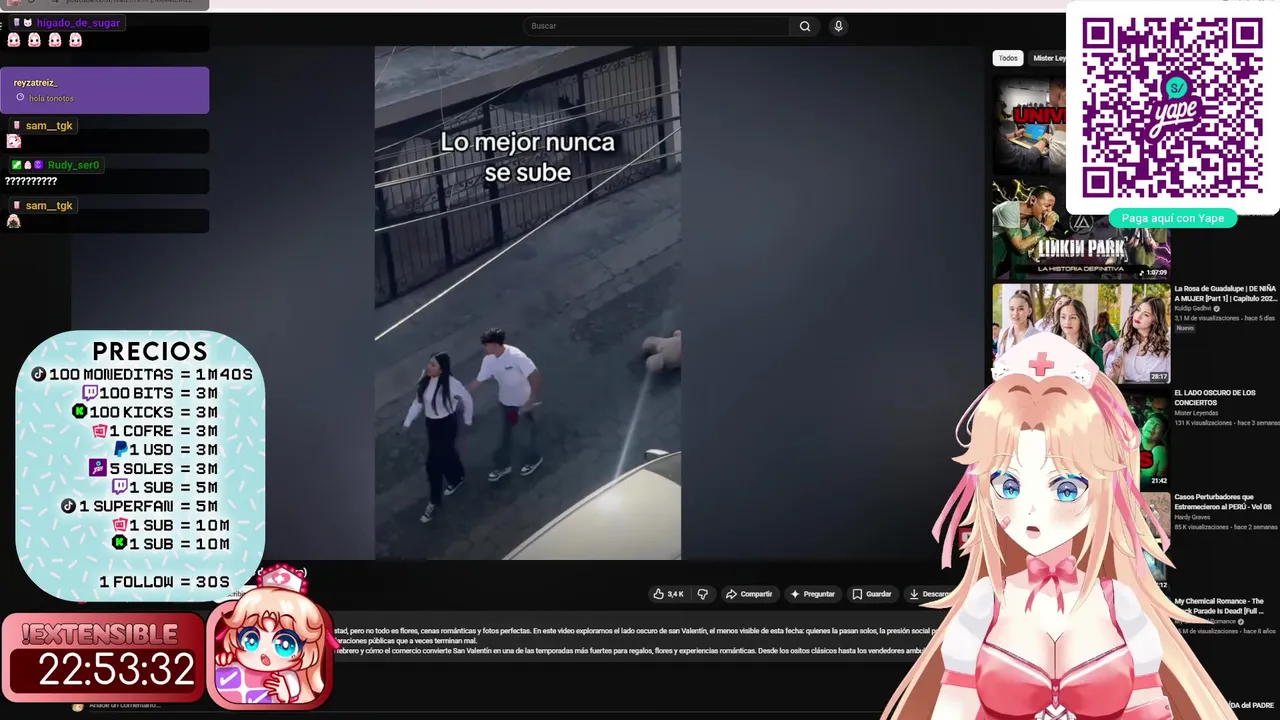
Task: Click title Casos Perturbadores que Estremecieron al PERÚ
Action: coord(1224,502)
